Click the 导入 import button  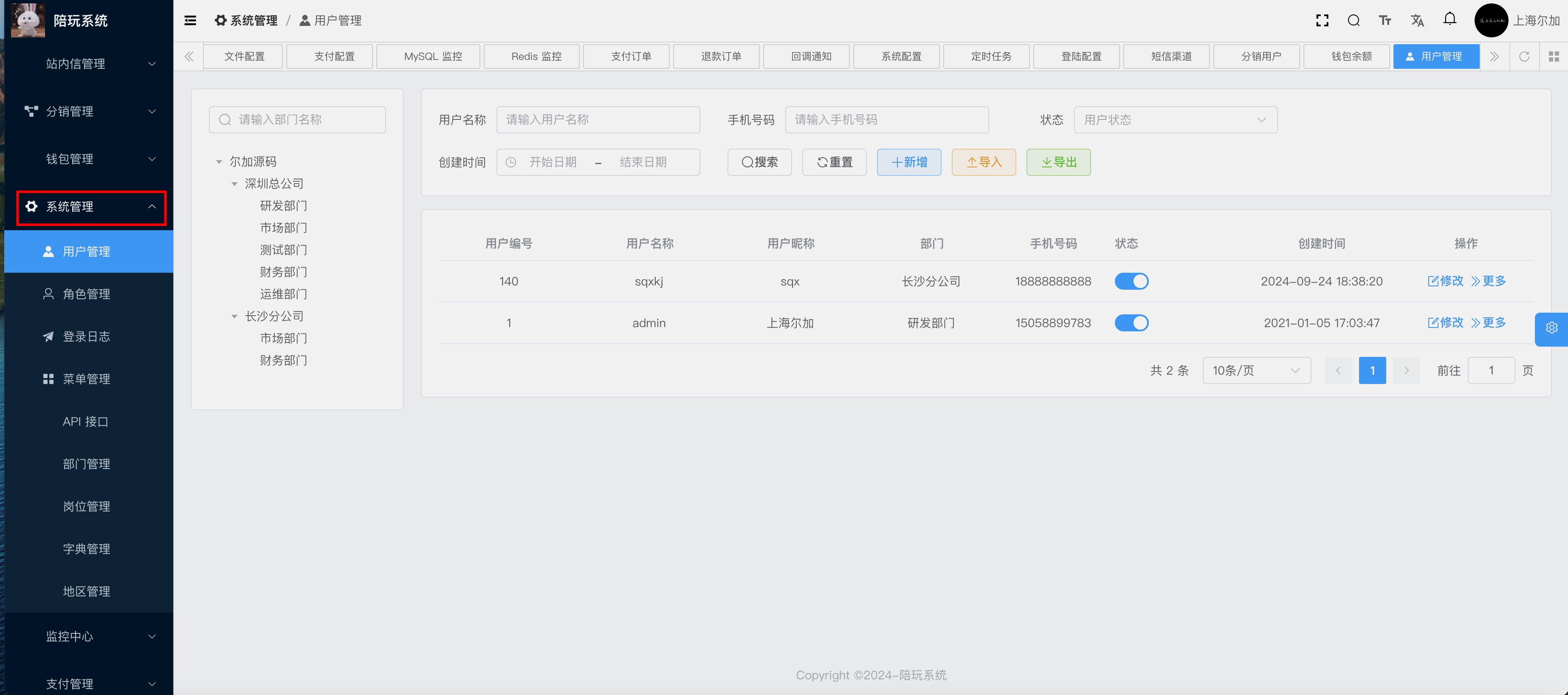[984, 163]
